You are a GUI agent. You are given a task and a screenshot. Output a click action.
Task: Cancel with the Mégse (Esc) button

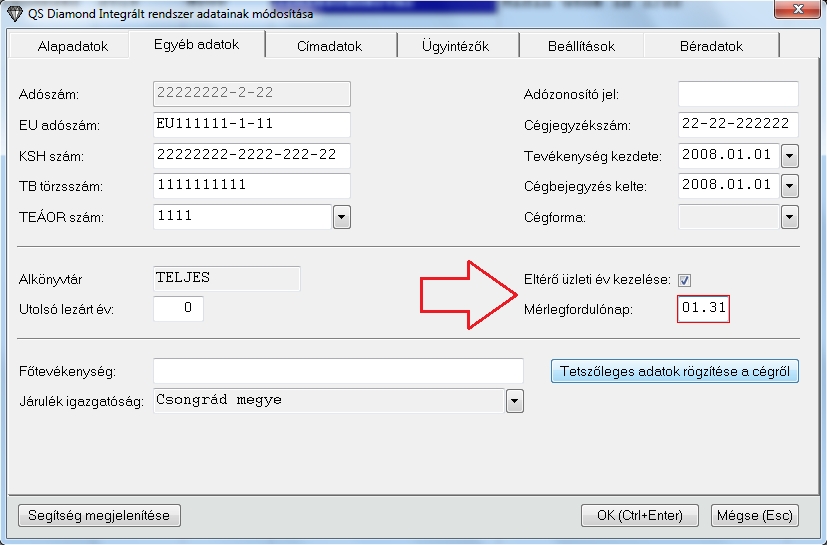pyautogui.click(x=754, y=515)
